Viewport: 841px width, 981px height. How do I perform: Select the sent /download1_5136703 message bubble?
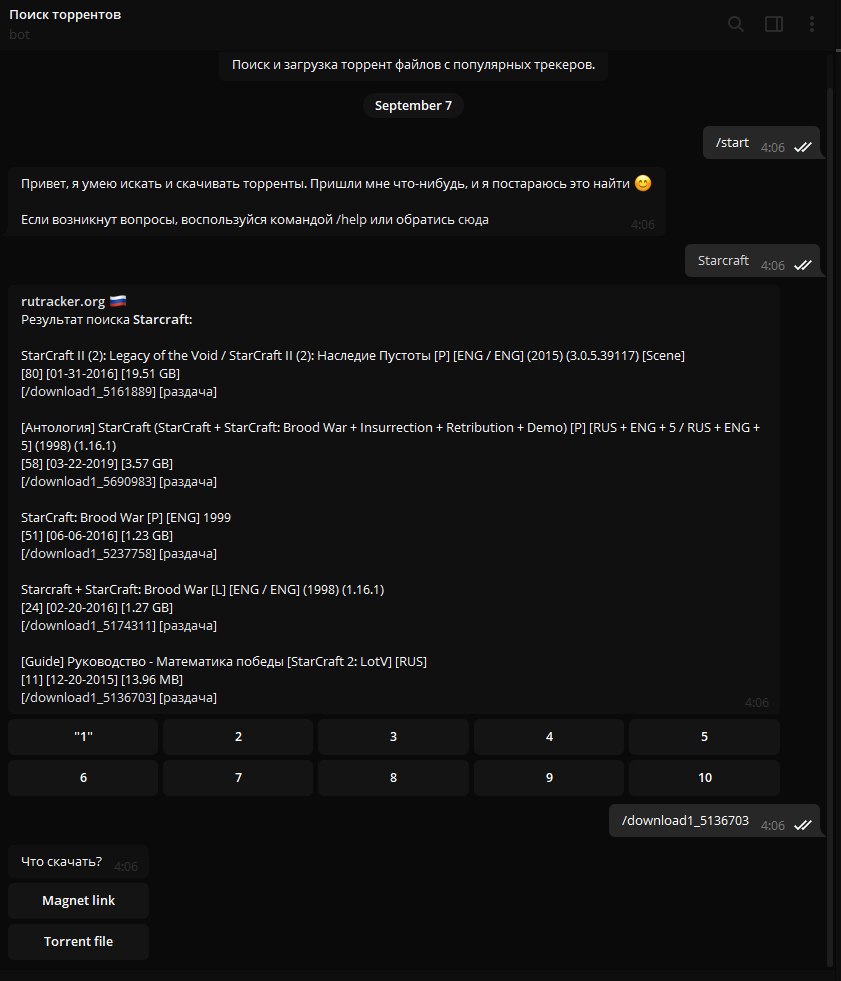(715, 820)
